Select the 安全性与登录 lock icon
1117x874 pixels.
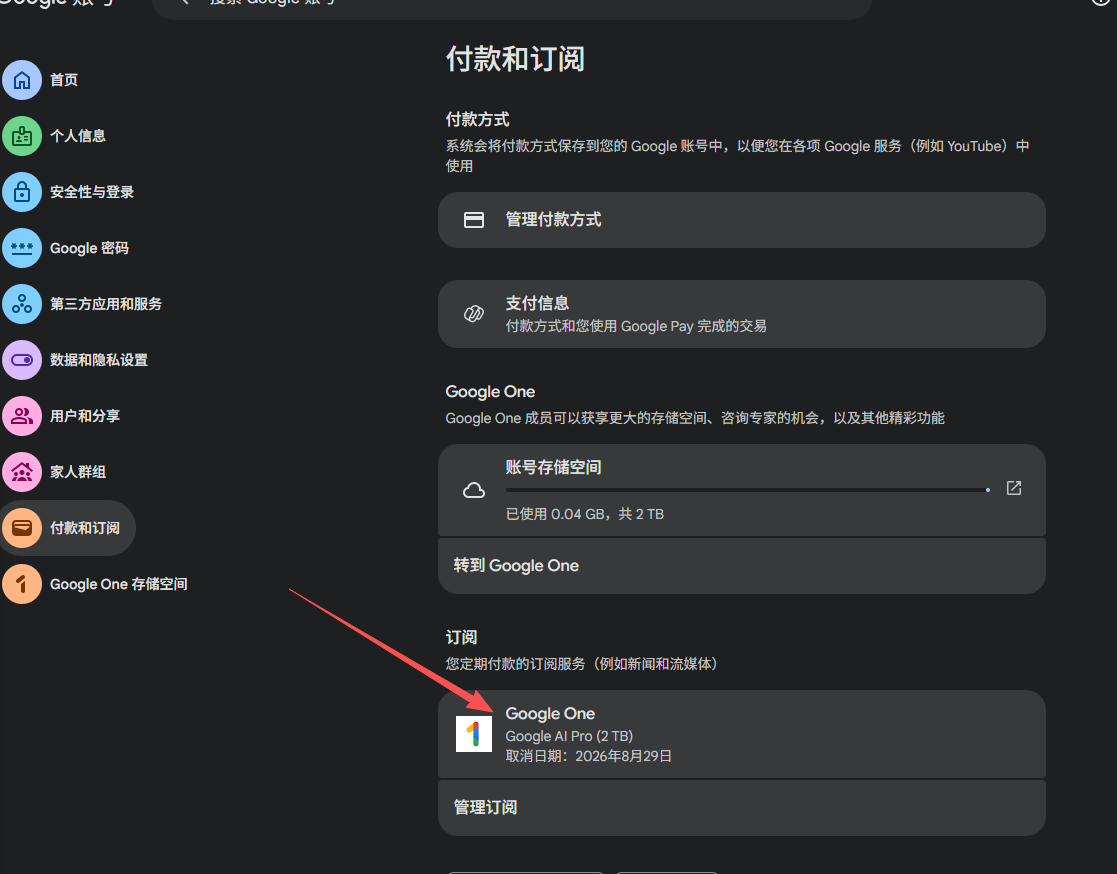pyautogui.click(x=22, y=192)
